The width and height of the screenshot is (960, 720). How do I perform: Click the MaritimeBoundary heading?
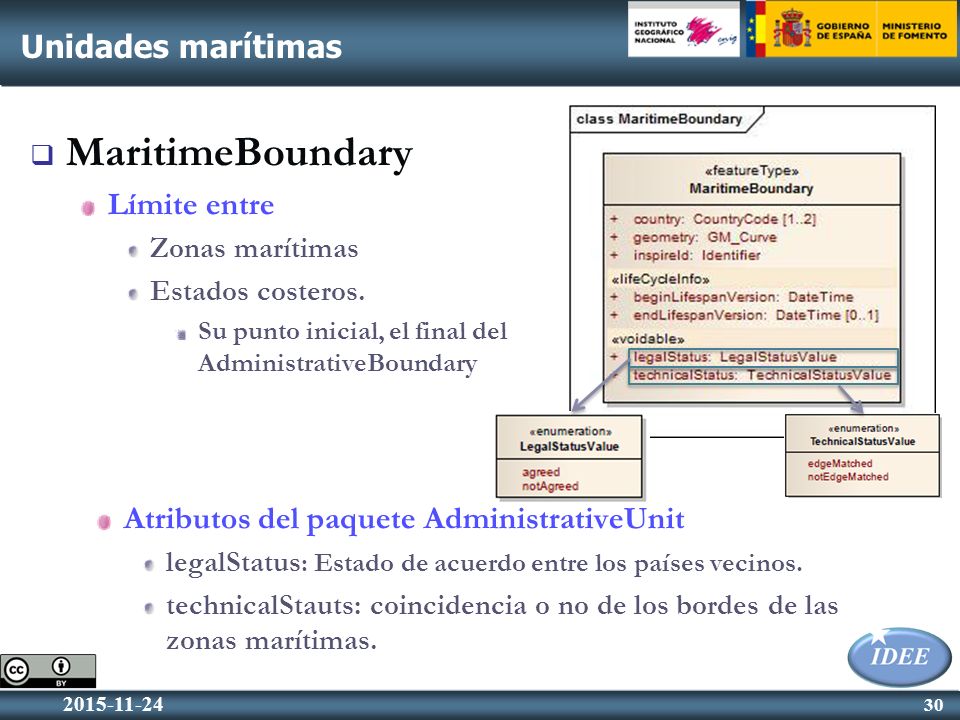pos(239,152)
